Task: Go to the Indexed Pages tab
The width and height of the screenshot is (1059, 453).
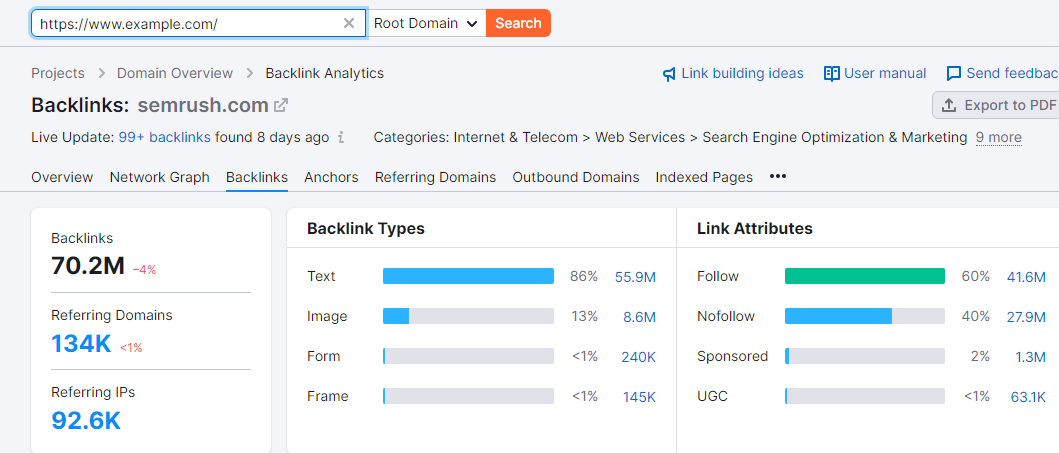Action: tap(704, 177)
